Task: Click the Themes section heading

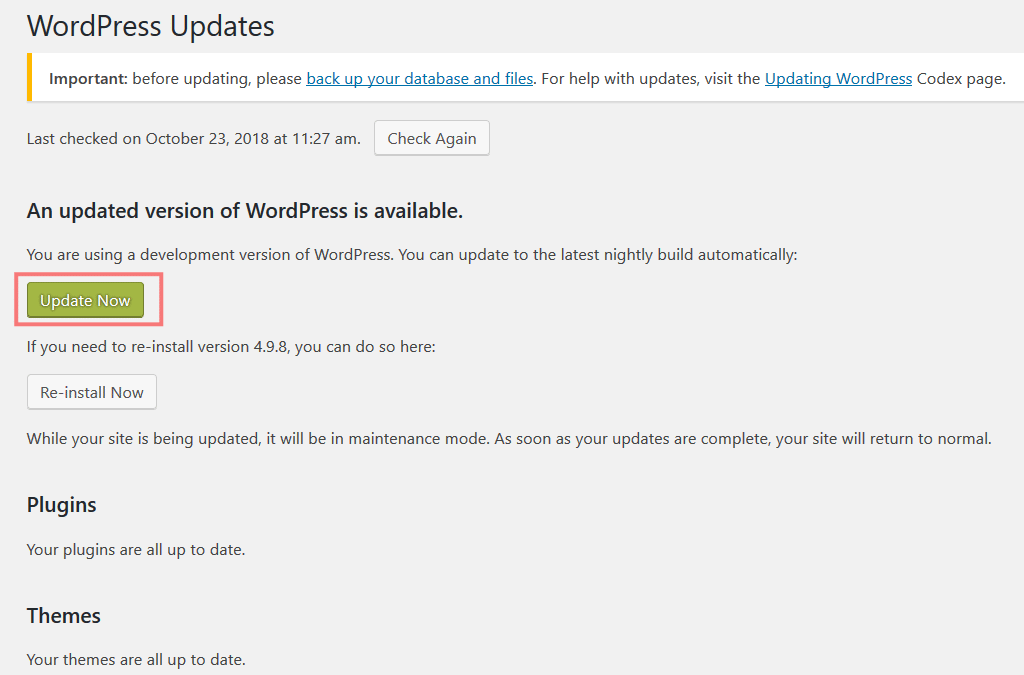Action: tap(63, 616)
